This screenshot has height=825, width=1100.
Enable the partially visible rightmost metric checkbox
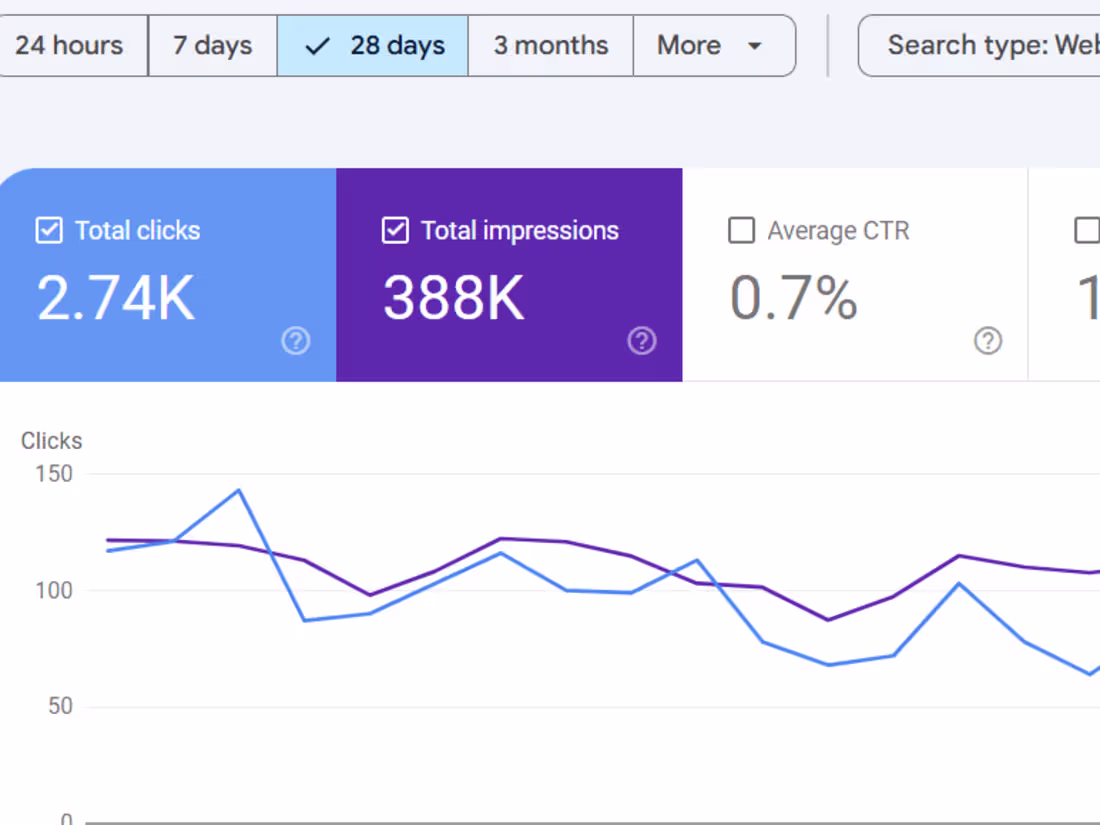(1087, 230)
